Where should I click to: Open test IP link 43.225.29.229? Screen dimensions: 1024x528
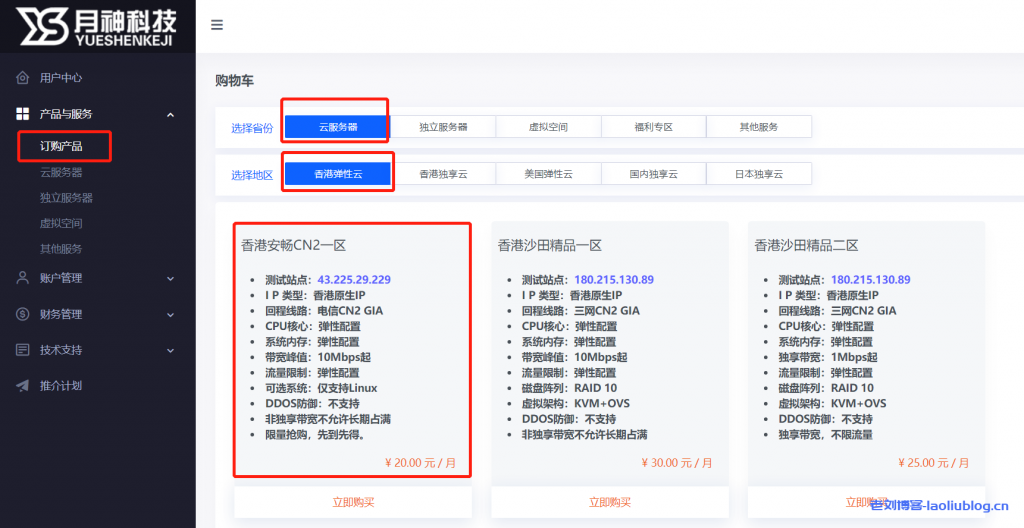pyautogui.click(x=354, y=280)
